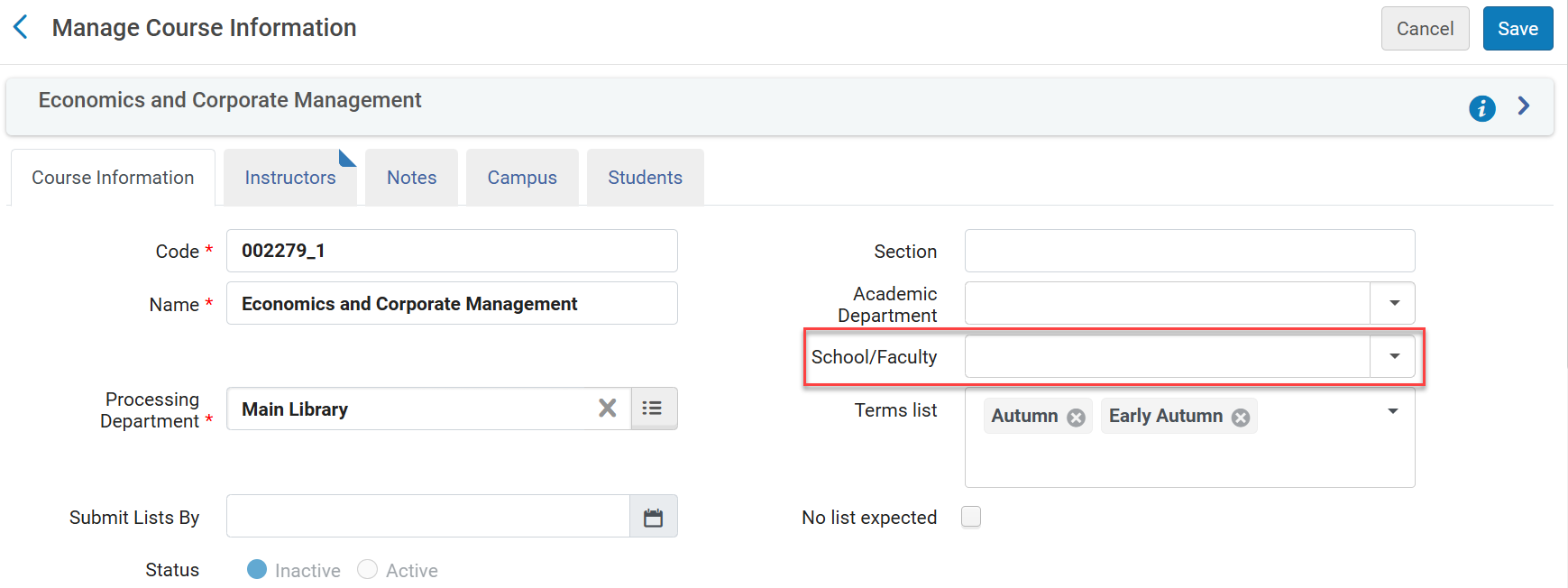
Task: Expand course summary with right chevron
Action: click(1524, 106)
